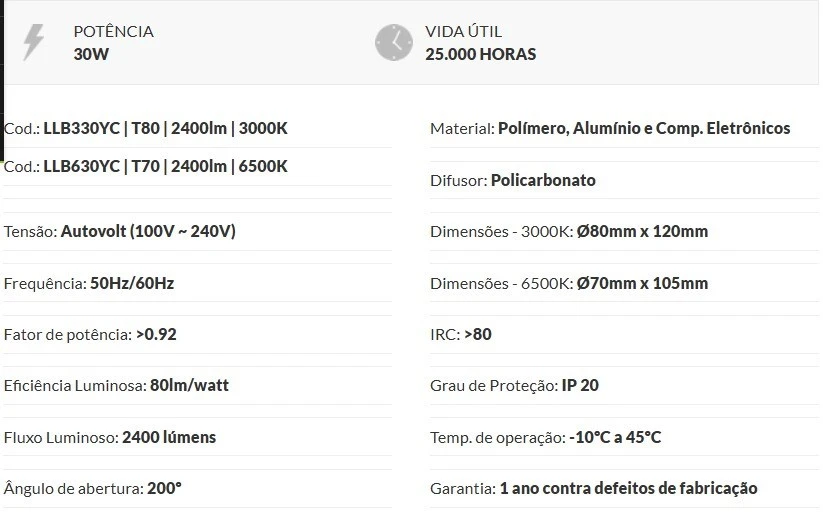The height and width of the screenshot is (528, 823).
Task: Click the Material specification row
Action: coord(610,128)
